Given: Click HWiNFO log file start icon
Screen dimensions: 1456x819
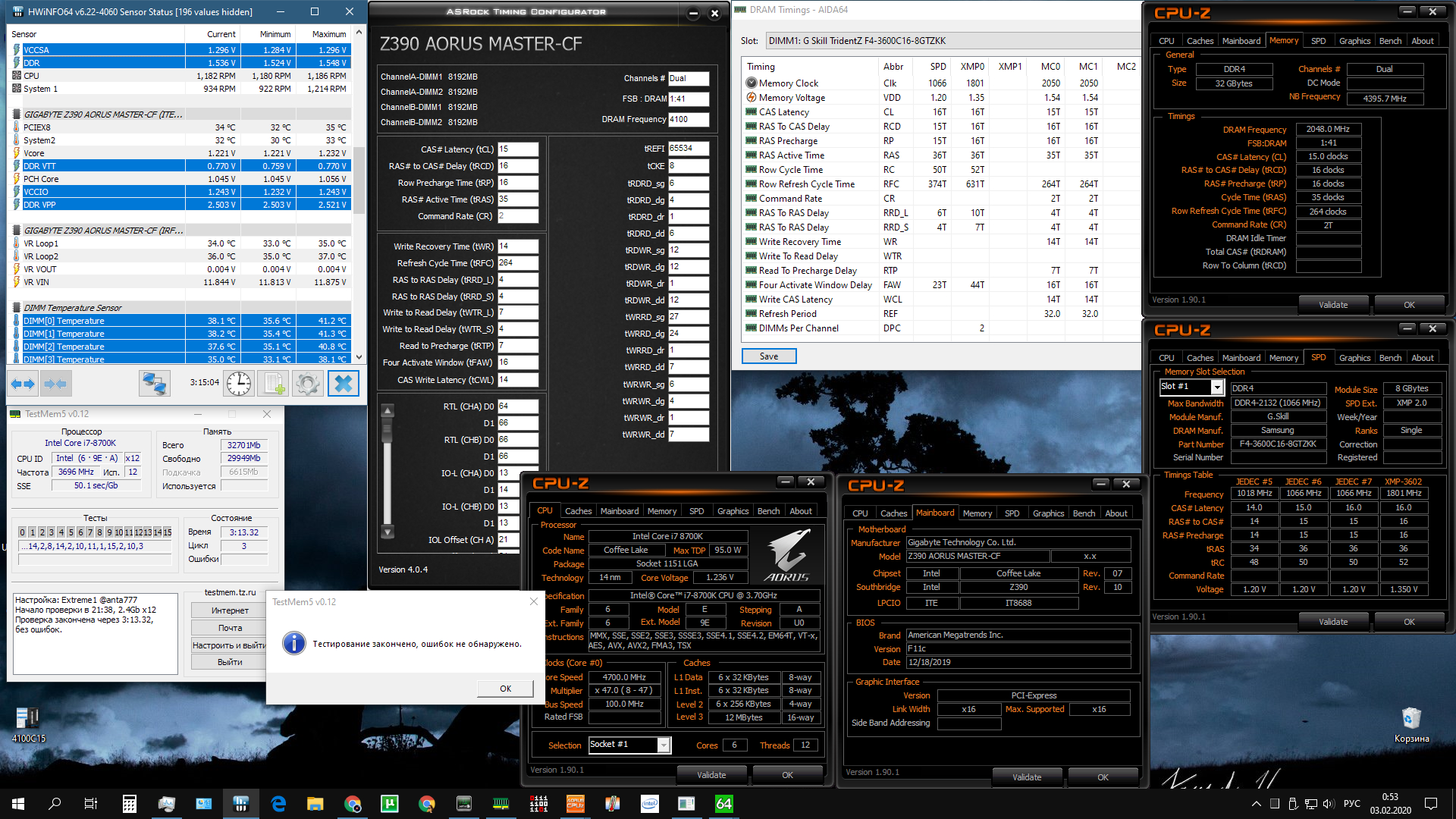Looking at the screenshot, I should tap(273, 384).
